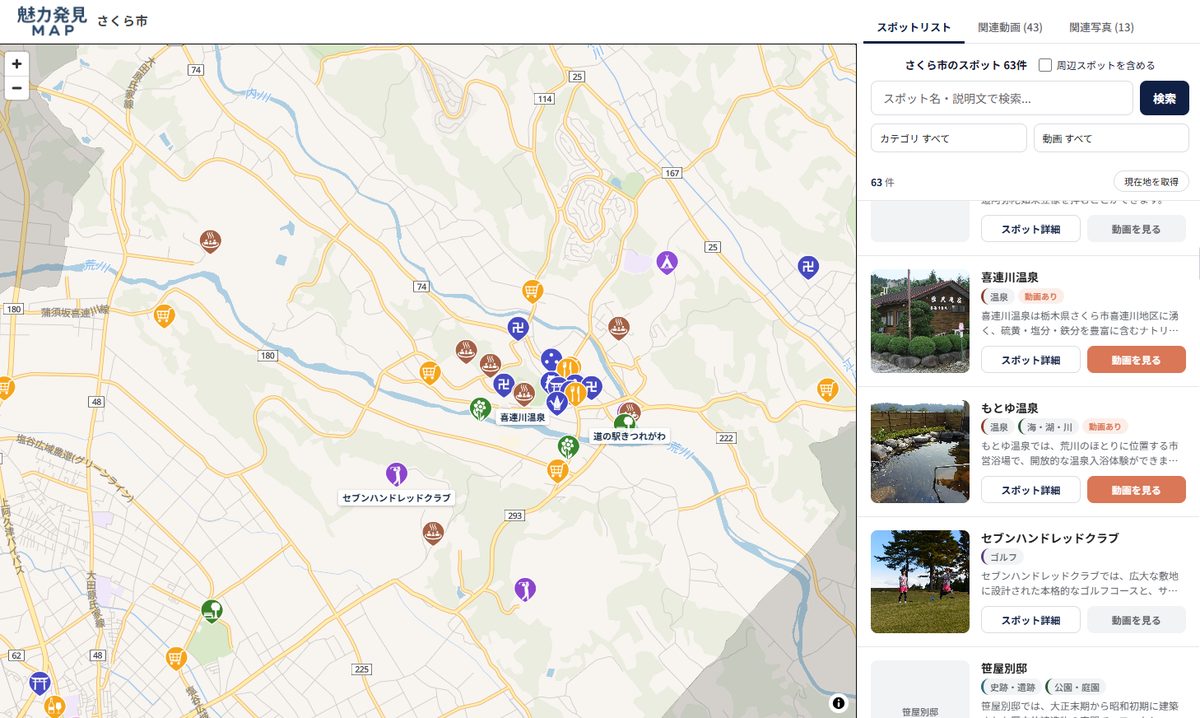The image size is (1200, 718).
Task: Click the ゴルフ category tag
Action: (x=1002, y=557)
